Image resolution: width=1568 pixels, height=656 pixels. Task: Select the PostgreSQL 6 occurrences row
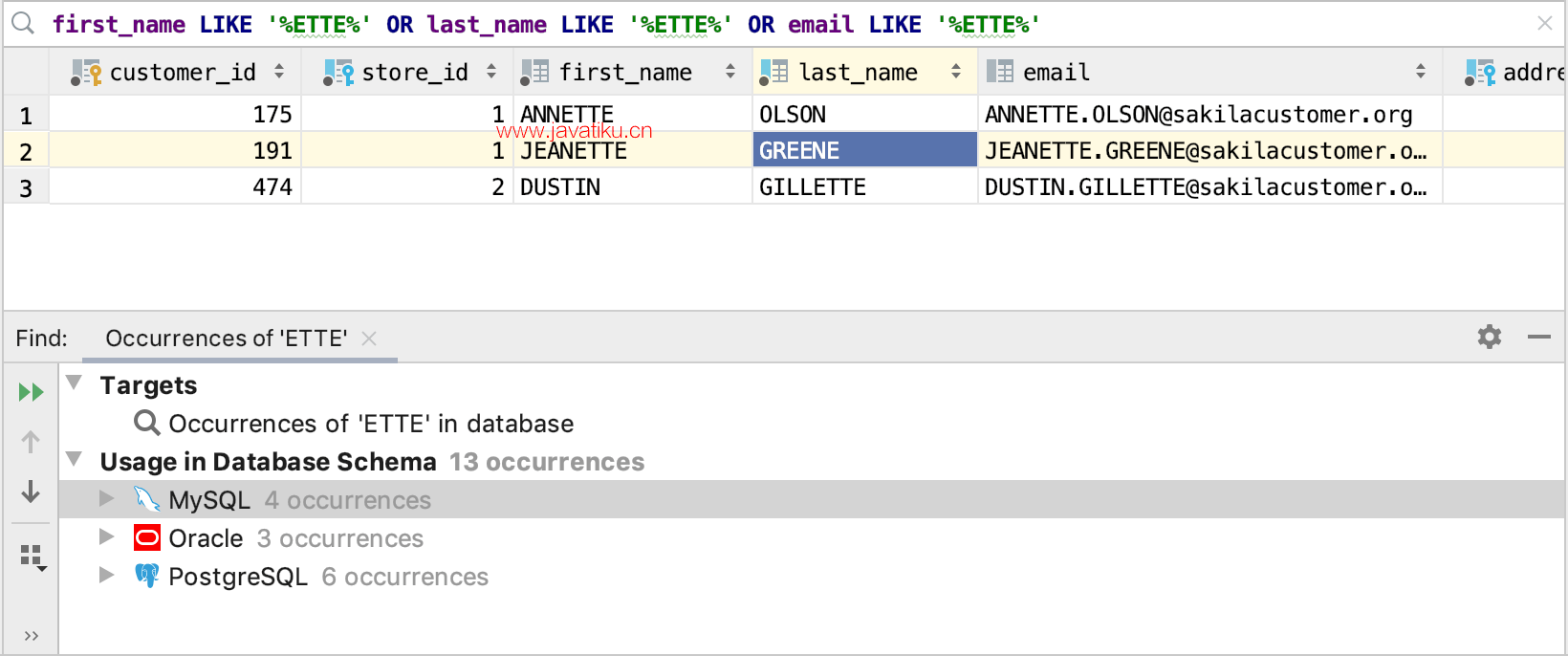pyautogui.click(x=812, y=576)
